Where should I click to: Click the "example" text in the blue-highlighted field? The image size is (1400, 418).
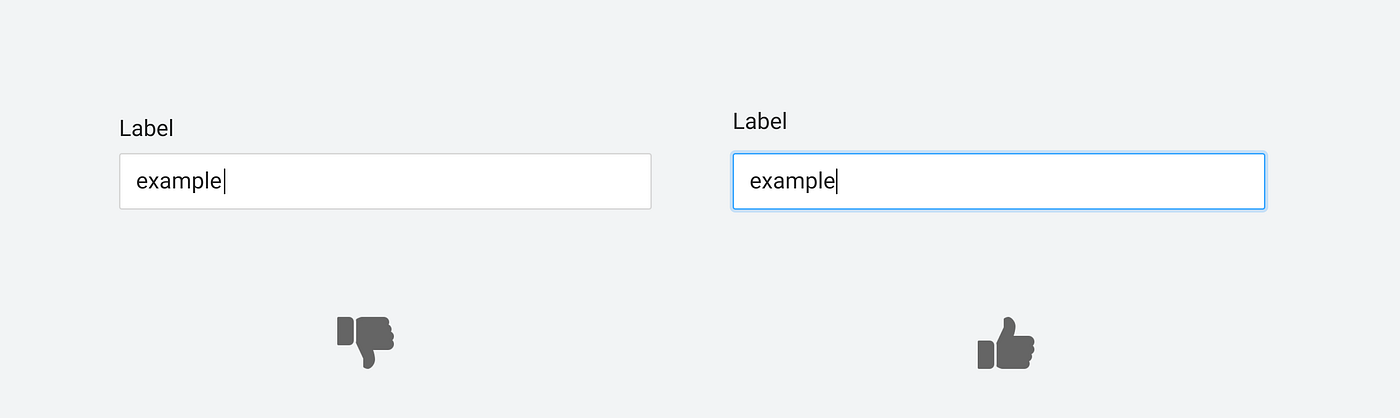(x=792, y=181)
